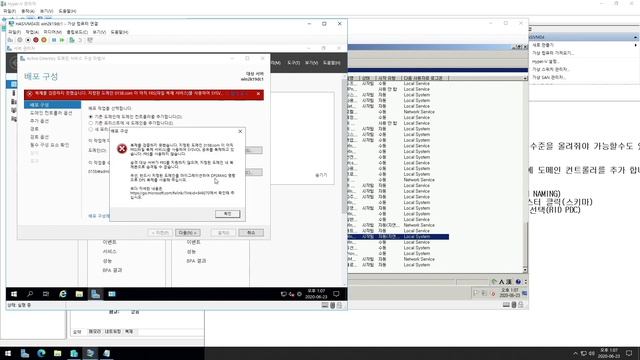Show hidden icons in host tray
The width and height of the screenshot is (640, 360).
[x=575, y=353]
